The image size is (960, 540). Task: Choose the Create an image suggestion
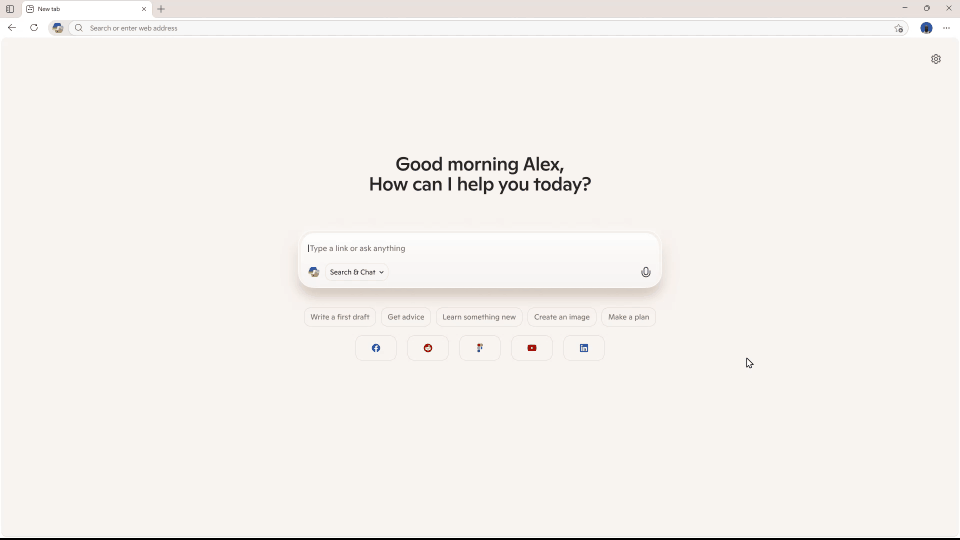coord(561,317)
